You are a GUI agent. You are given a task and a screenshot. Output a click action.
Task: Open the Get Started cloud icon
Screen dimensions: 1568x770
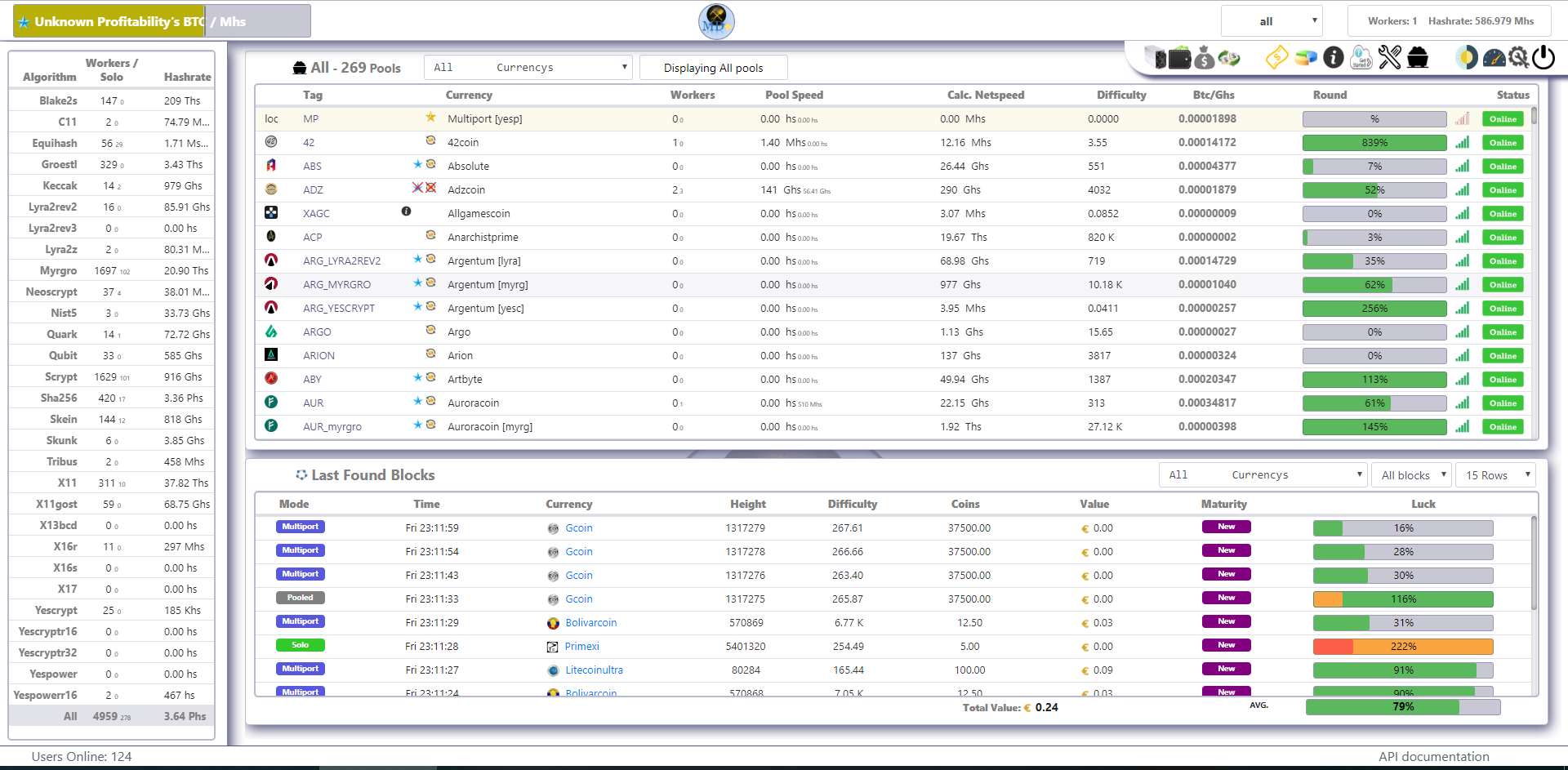click(1361, 57)
